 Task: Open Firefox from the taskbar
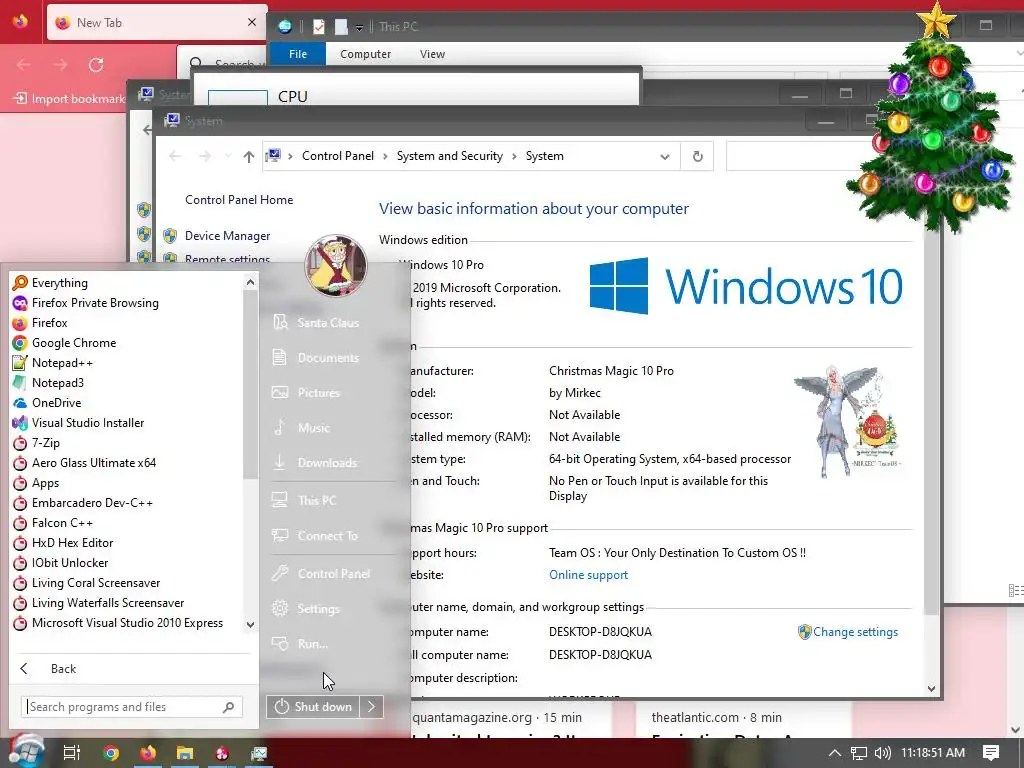pyautogui.click(x=148, y=753)
